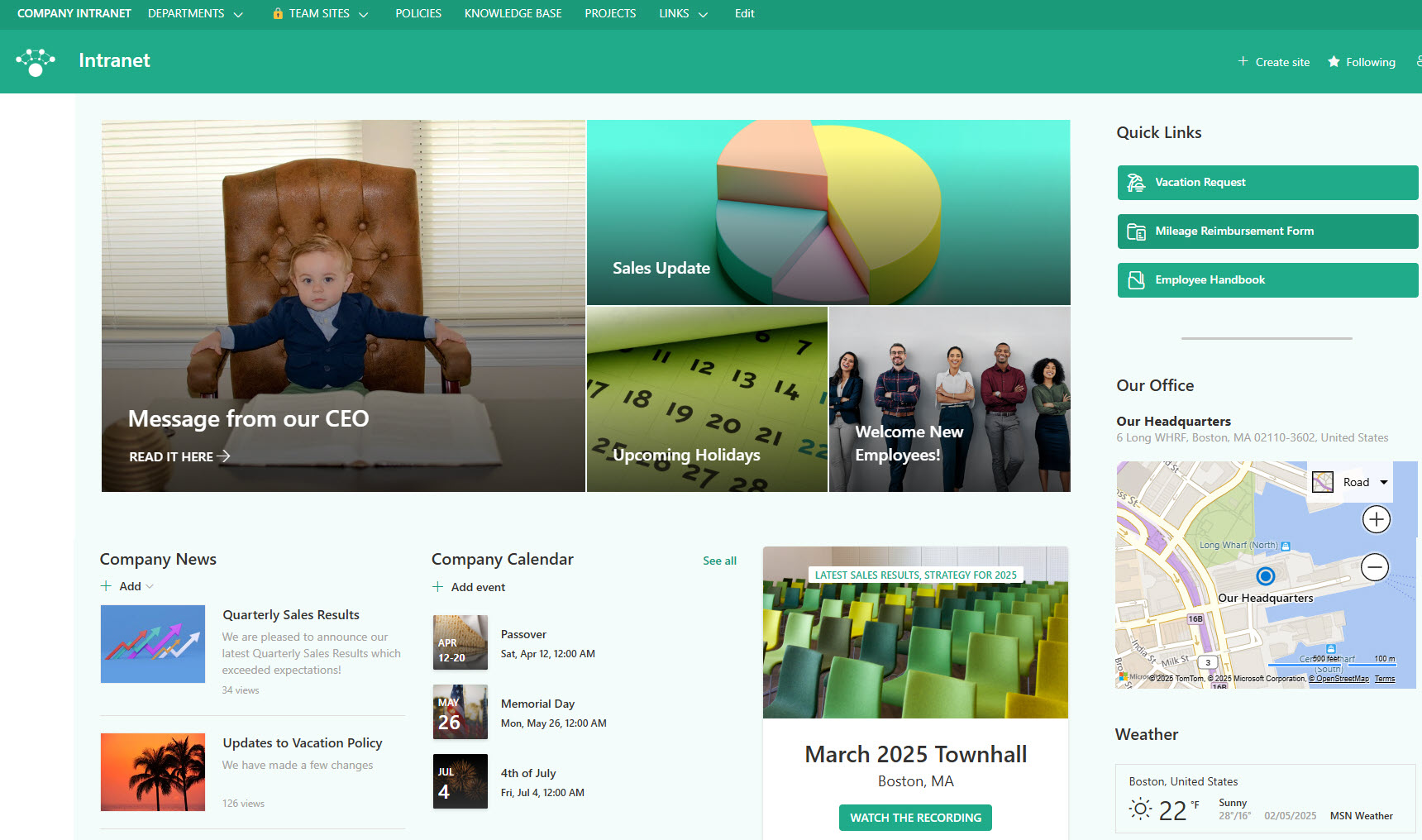The width and height of the screenshot is (1422, 840).
Task: Click the Watch the Recording button
Action: click(915, 818)
